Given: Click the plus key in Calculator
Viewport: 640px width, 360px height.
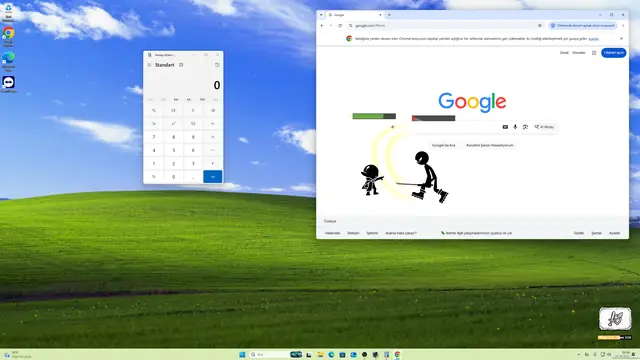Looking at the screenshot, I should coord(213,164).
